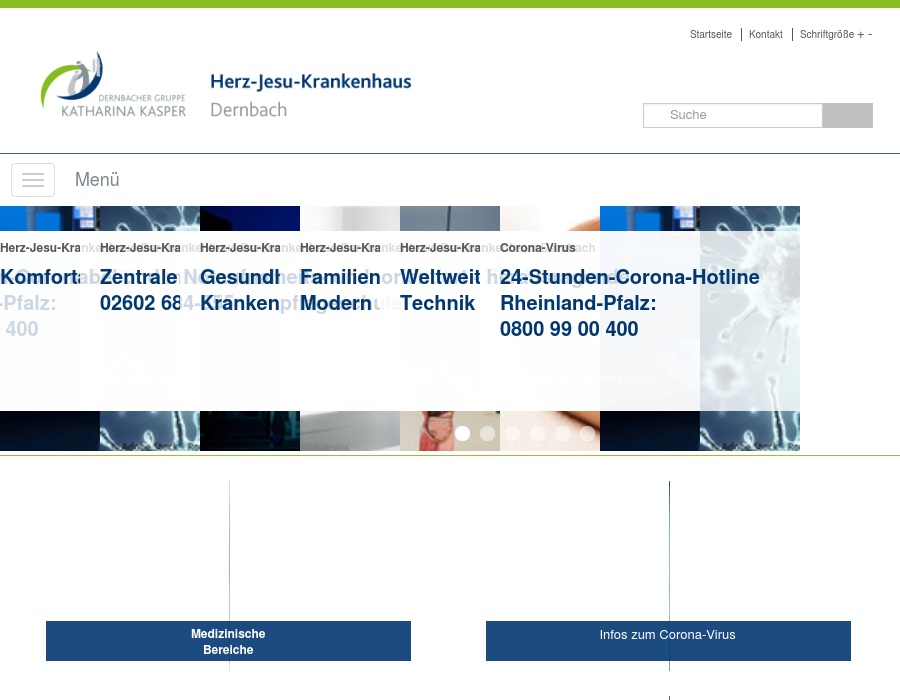Click the Medizinische Bereiche button
This screenshot has width=900, height=700.
coord(228,641)
